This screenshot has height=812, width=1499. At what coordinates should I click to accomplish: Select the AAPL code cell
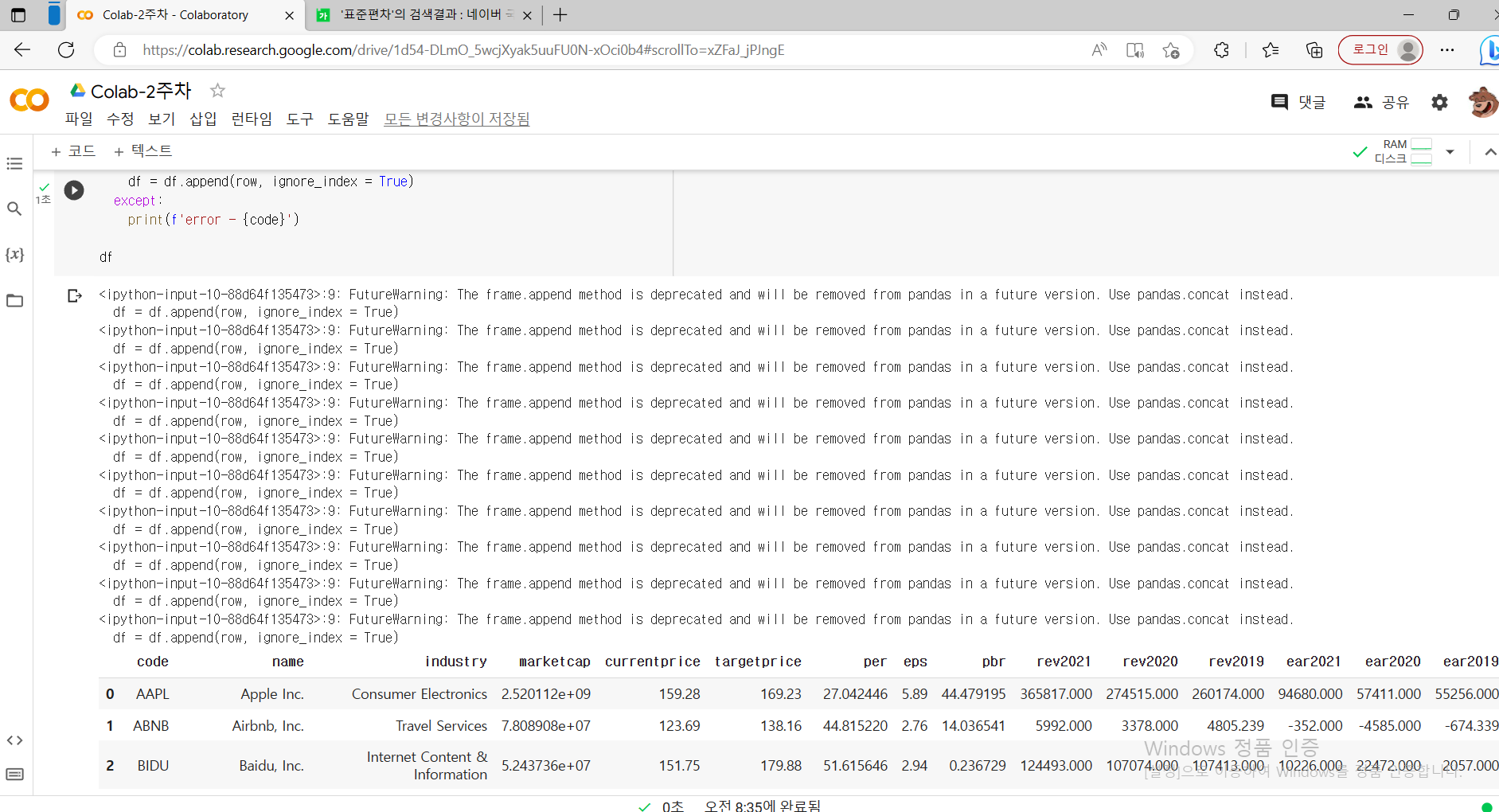153,694
